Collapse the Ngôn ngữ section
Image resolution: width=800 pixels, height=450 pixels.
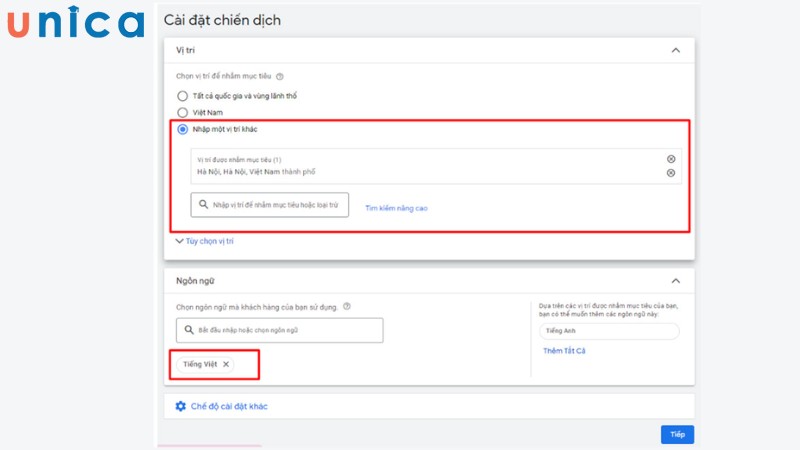tap(675, 281)
